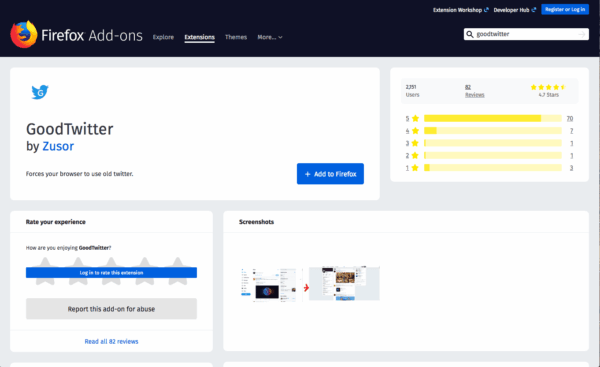This screenshot has width=600, height=367.
Task: Click the 1-star rating bar
Action: [x=492, y=168]
